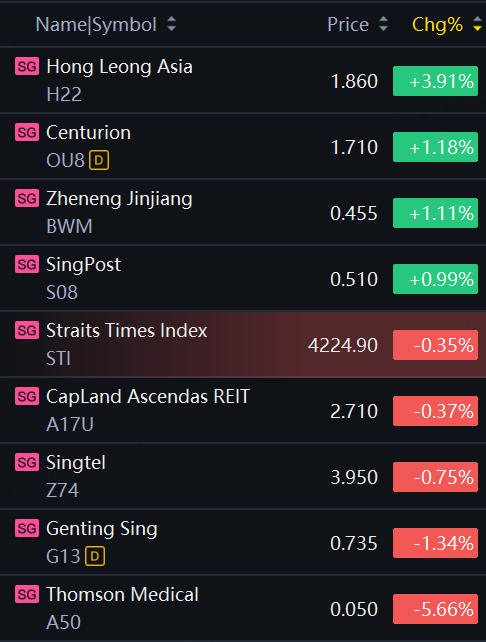486x642 pixels.
Task: Click the D badge next to OU8
Action: pos(99,160)
